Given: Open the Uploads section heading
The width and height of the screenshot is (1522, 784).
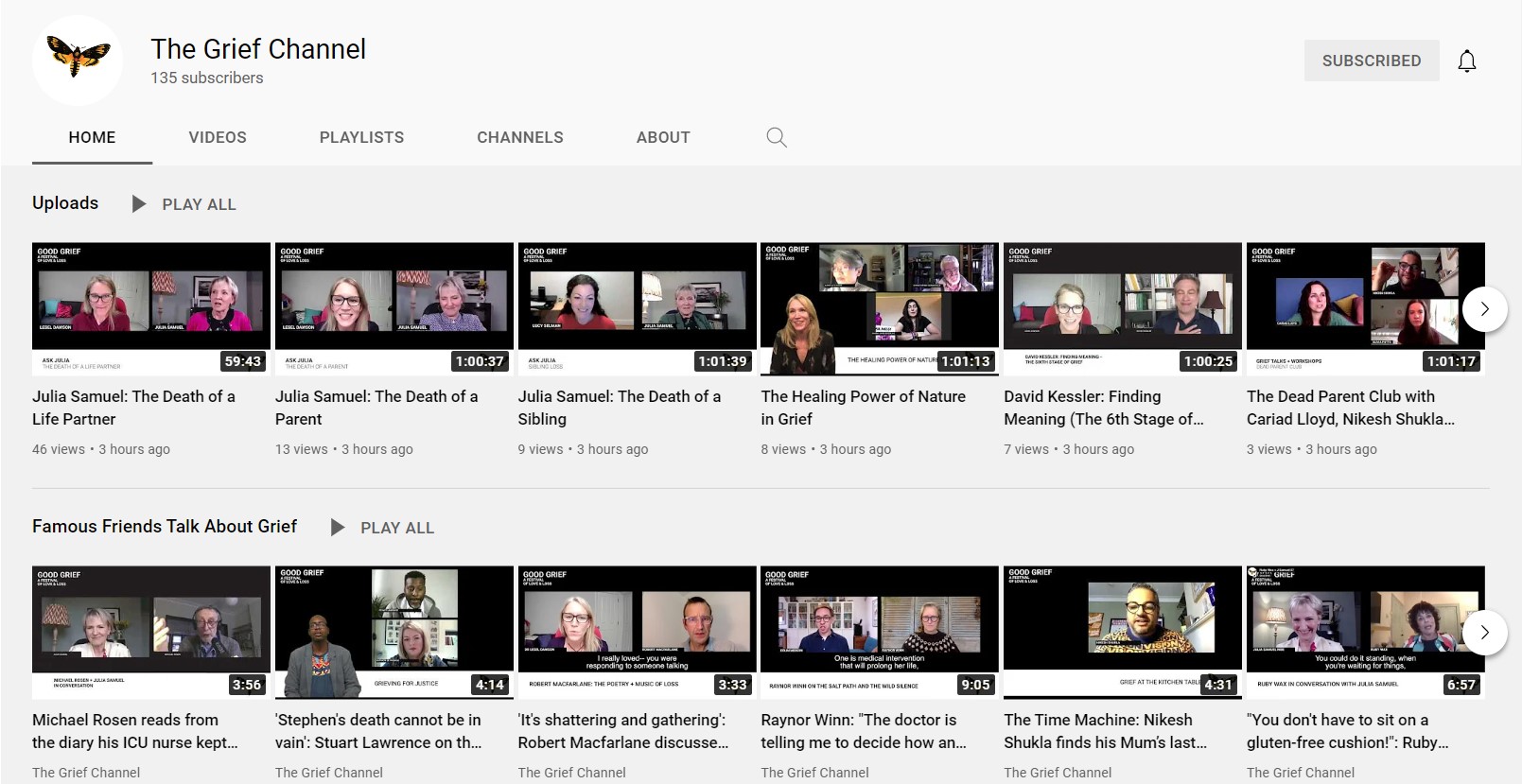Looking at the screenshot, I should [x=65, y=203].
